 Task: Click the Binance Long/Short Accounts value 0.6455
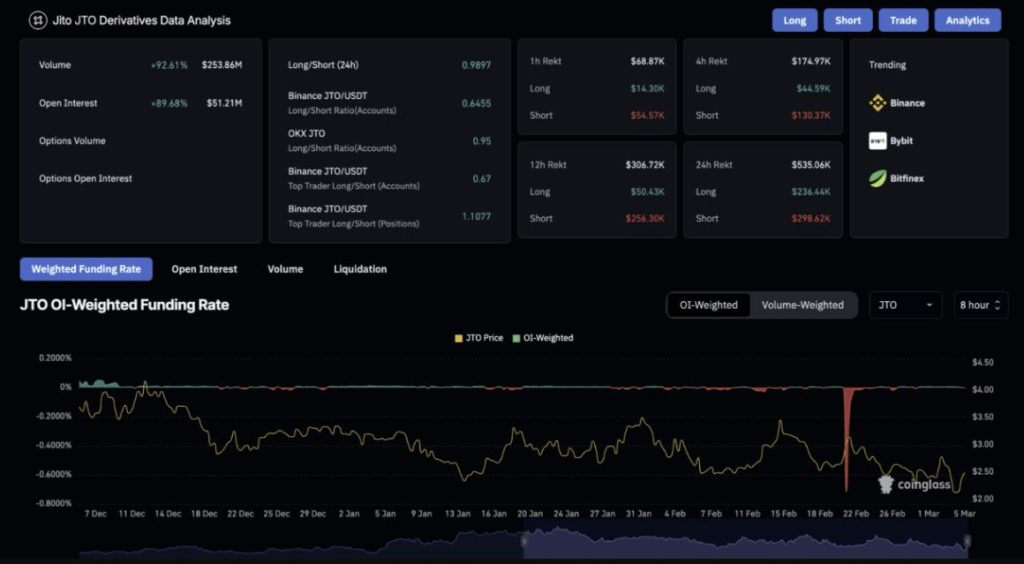pyautogui.click(x=476, y=103)
